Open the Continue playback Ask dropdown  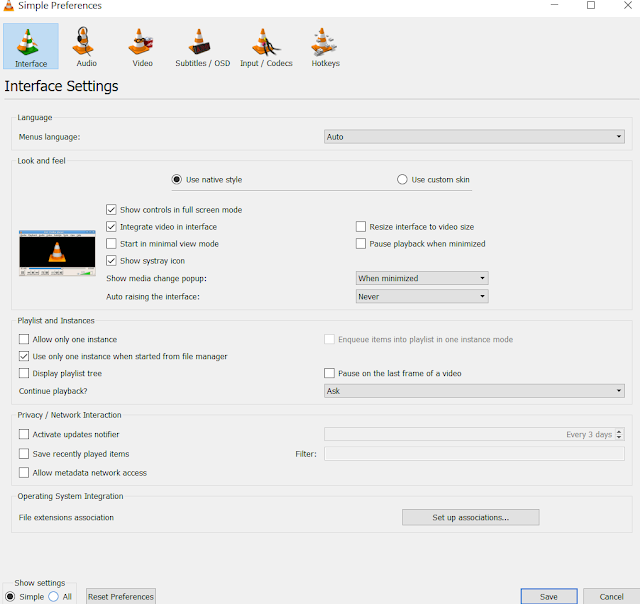coord(474,391)
